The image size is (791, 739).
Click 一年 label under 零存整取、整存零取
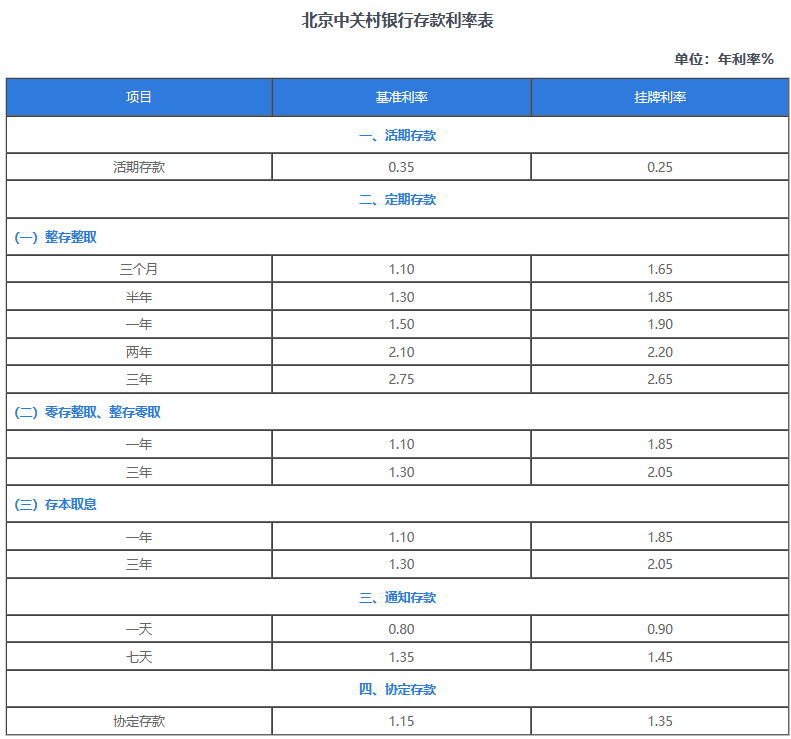pos(139,444)
